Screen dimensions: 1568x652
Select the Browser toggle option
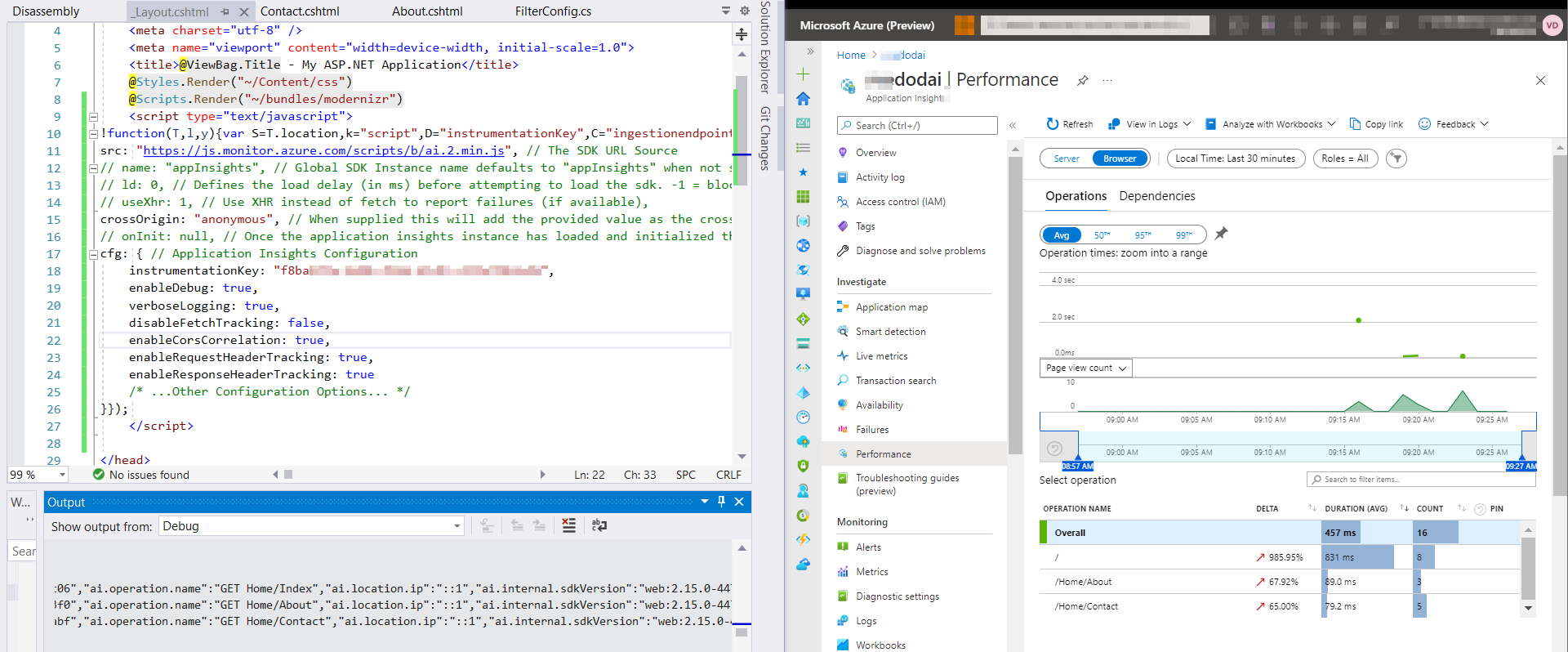1120,159
